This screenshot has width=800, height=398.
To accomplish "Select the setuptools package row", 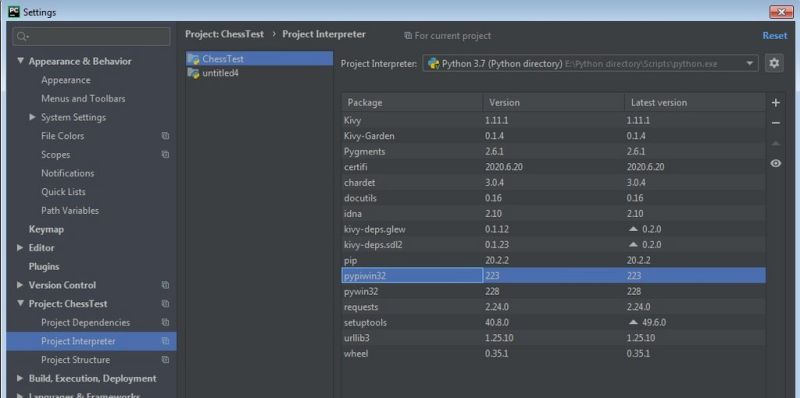I will pyautogui.click(x=554, y=322).
